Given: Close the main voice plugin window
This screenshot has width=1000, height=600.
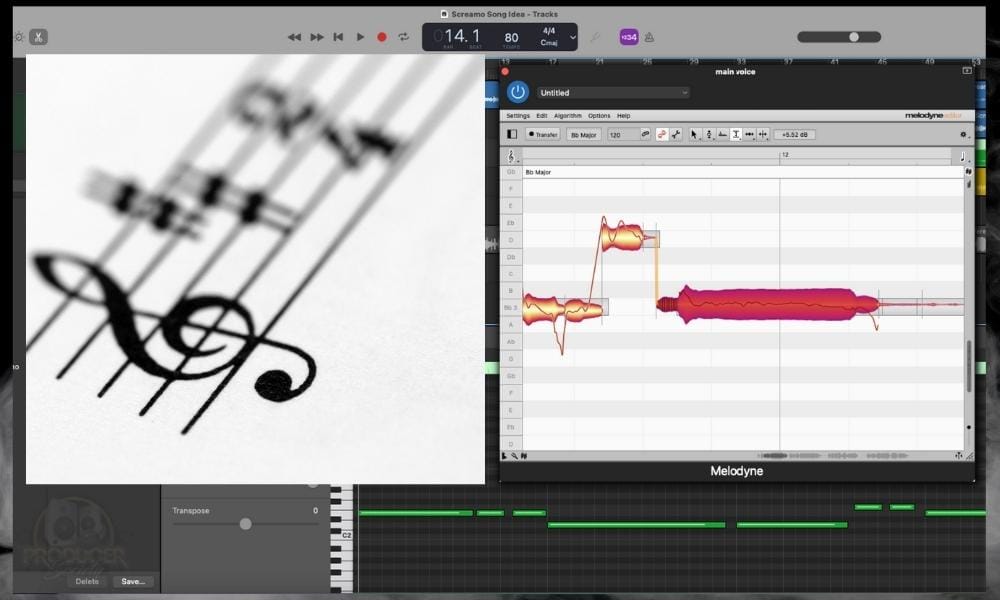Looking at the screenshot, I should (505, 72).
